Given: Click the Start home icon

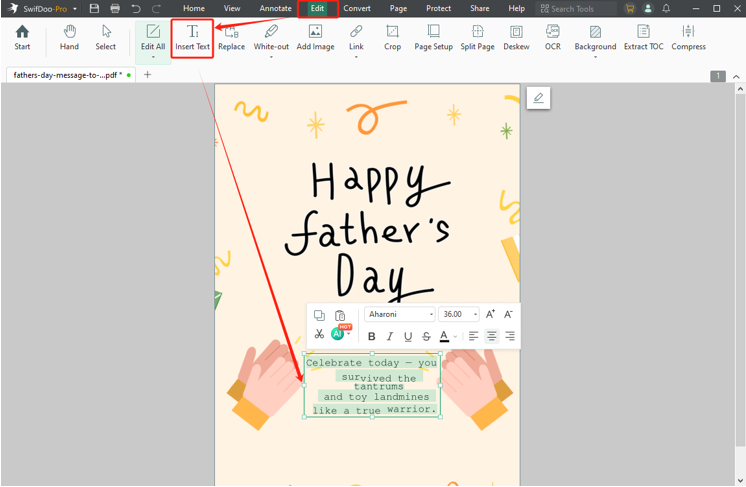Looking at the screenshot, I should click(x=22, y=38).
